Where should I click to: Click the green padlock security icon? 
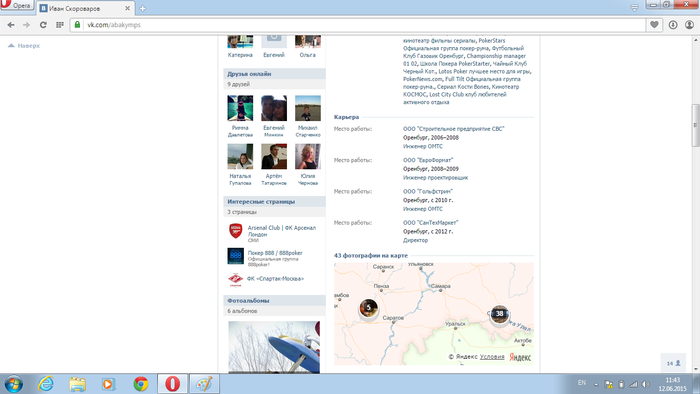pos(77,25)
